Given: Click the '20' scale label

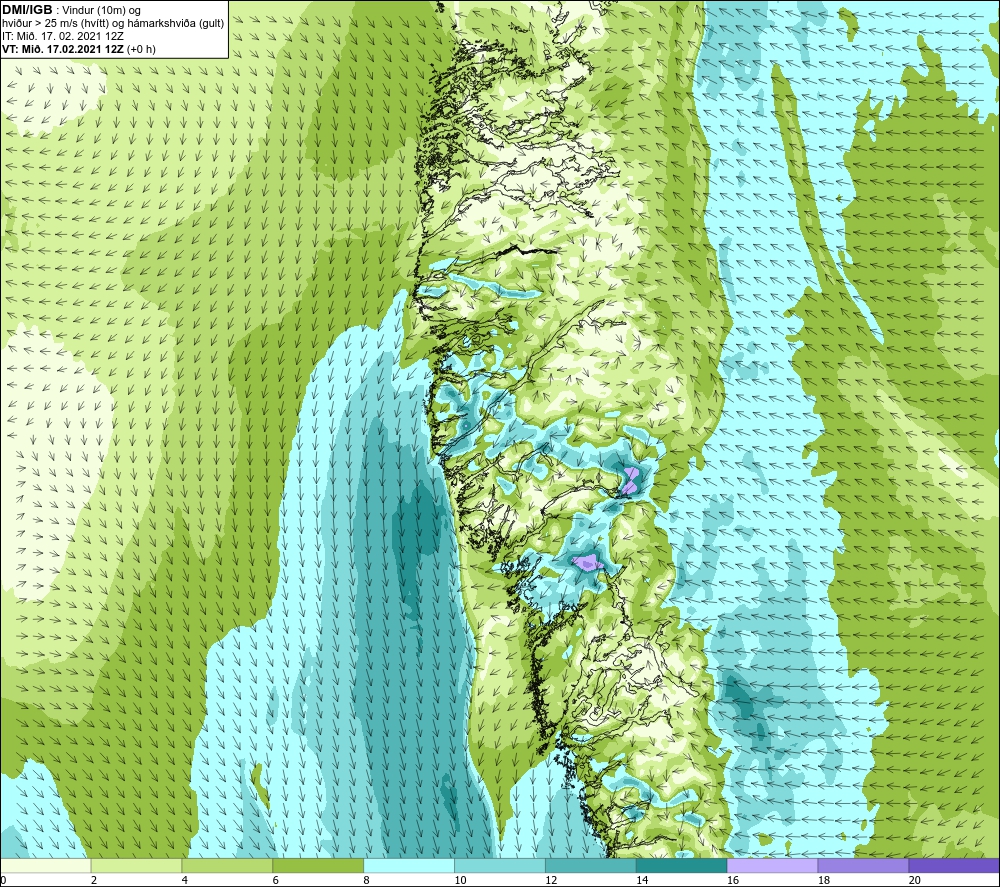Looking at the screenshot, I should 915,880.
